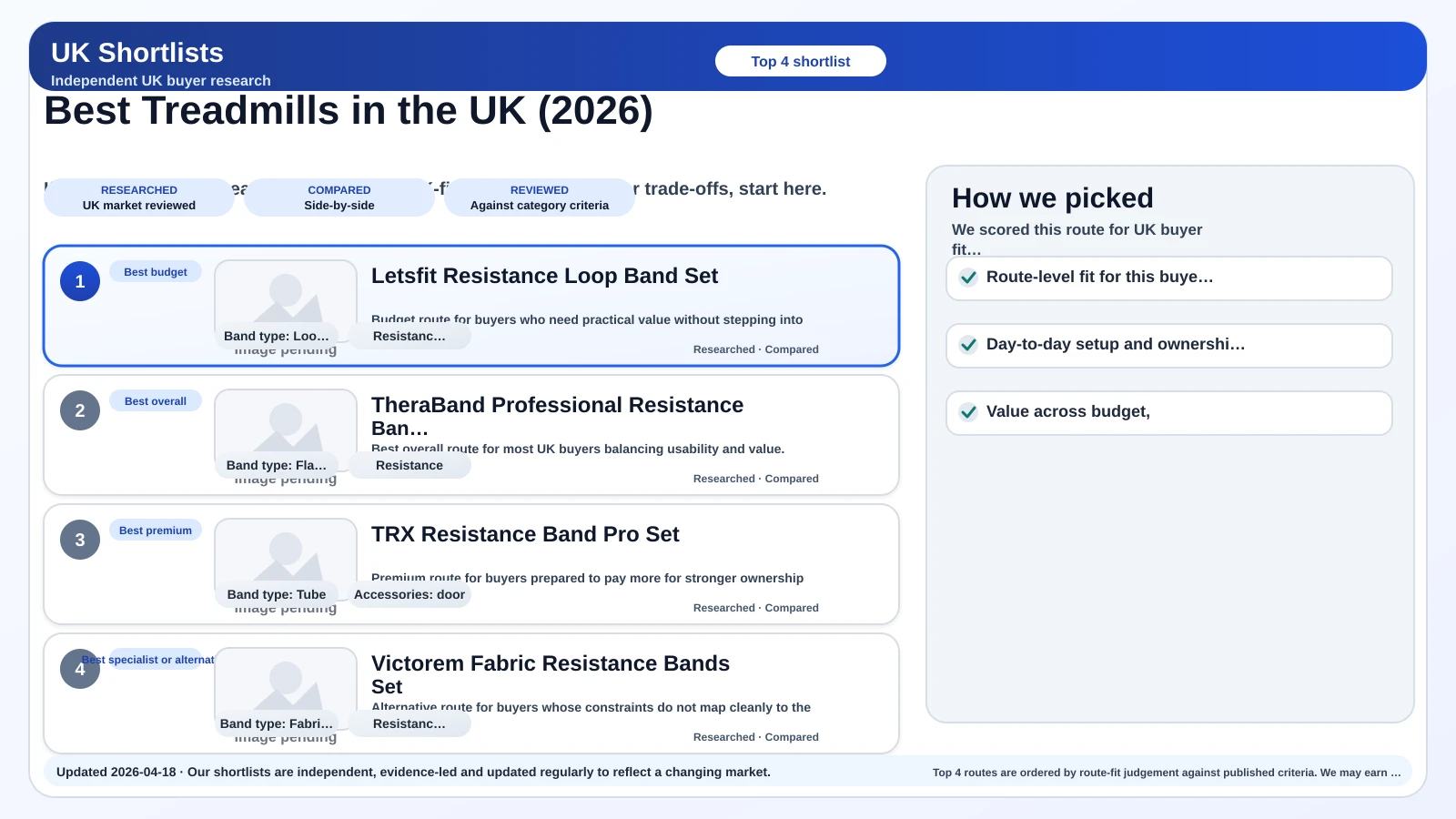Click the Accessories: door chip

click(x=409, y=594)
